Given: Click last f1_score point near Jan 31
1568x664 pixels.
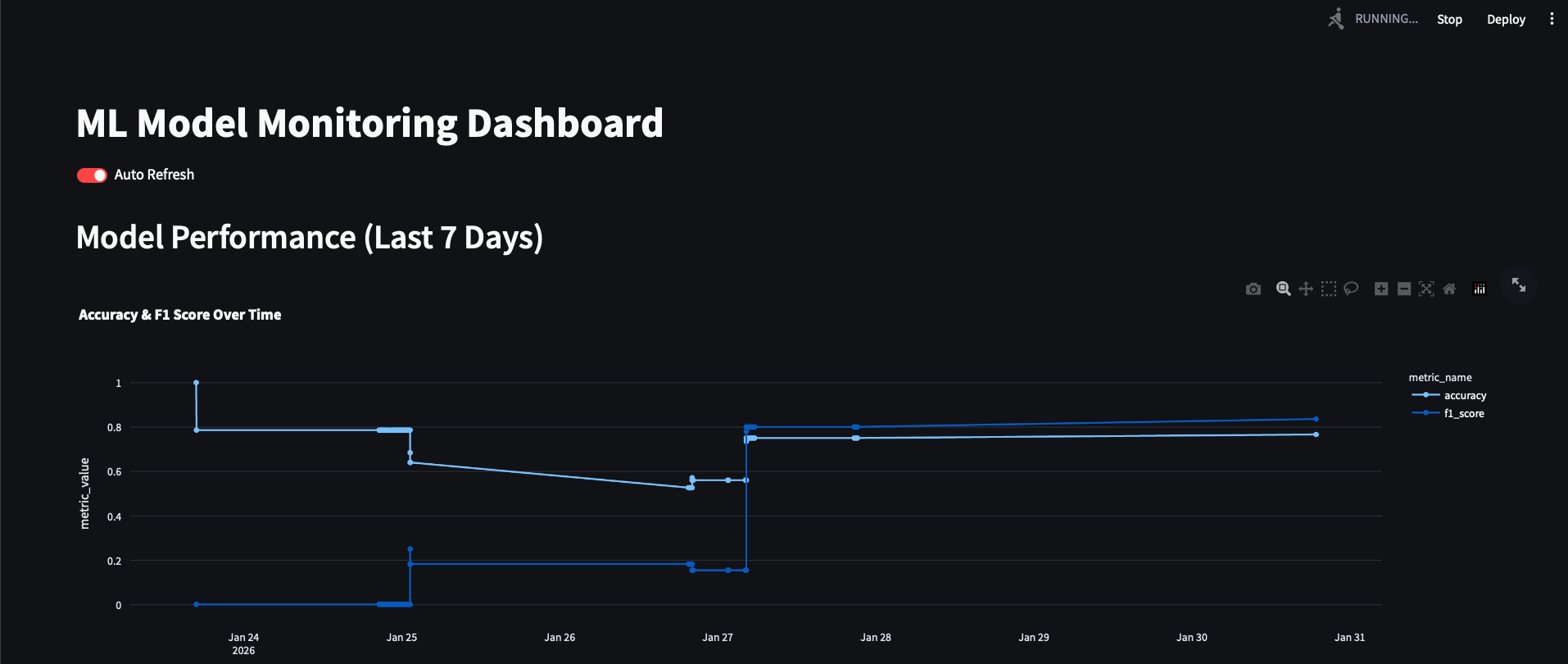Looking at the screenshot, I should 1316,419.
